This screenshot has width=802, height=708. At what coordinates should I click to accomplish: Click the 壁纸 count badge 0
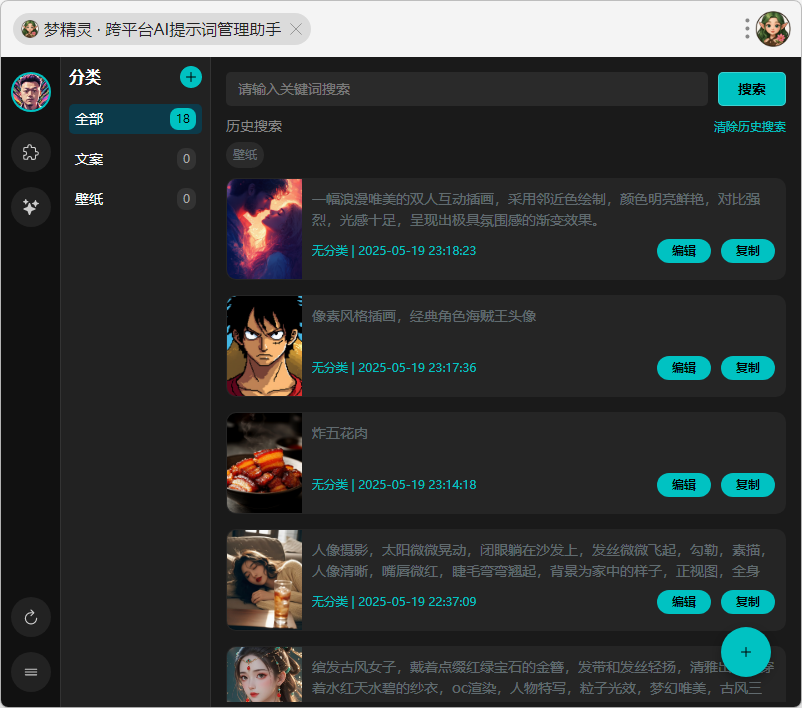click(x=186, y=199)
